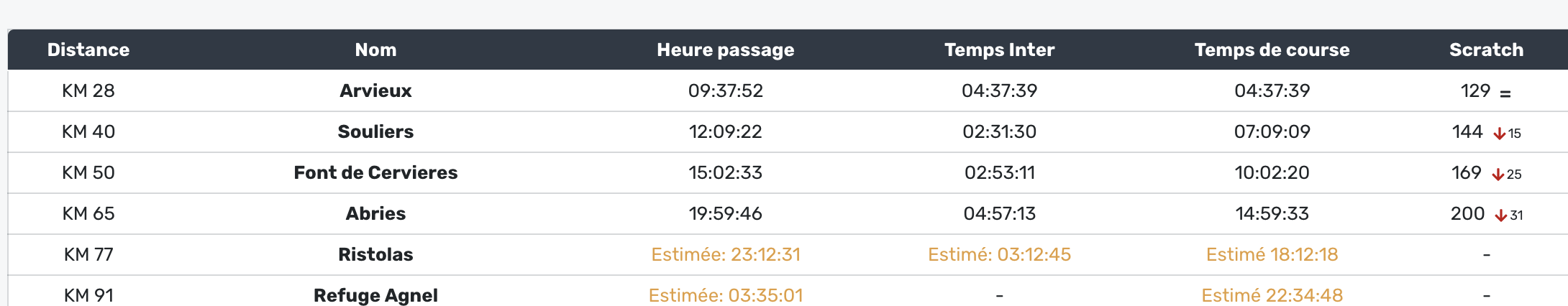
Task: Click the Temps de course header
Action: pos(1272,50)
